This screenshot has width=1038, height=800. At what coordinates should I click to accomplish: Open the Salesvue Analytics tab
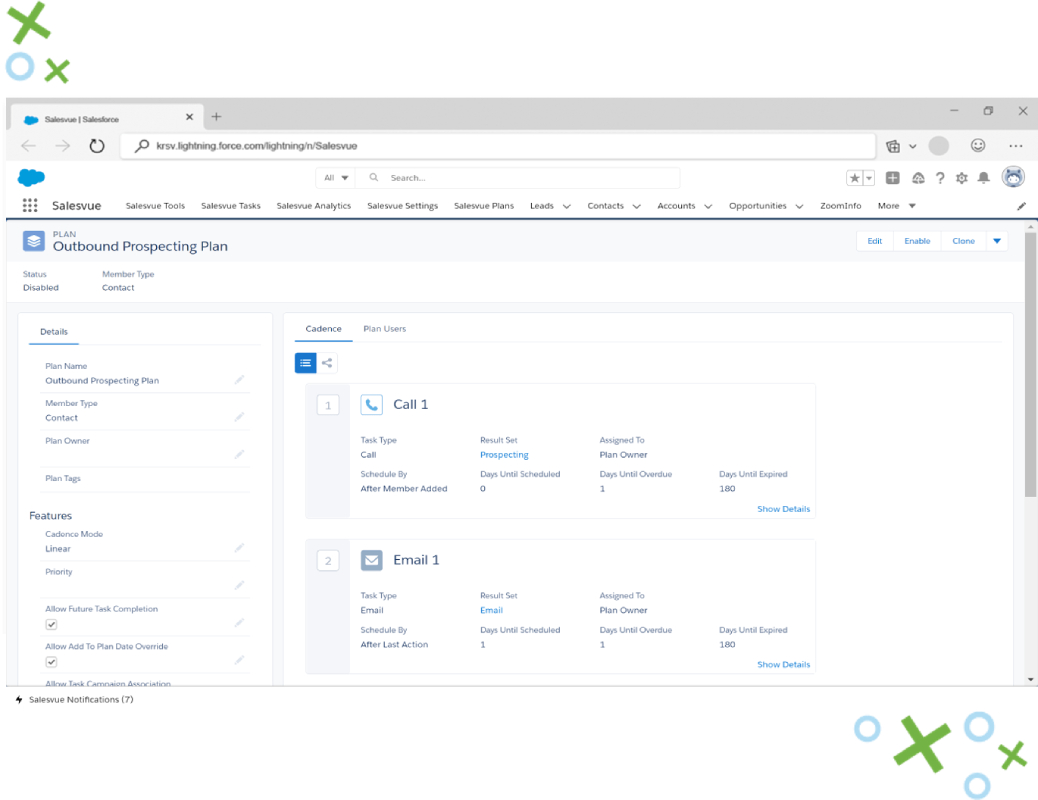(x=314, y=206)
